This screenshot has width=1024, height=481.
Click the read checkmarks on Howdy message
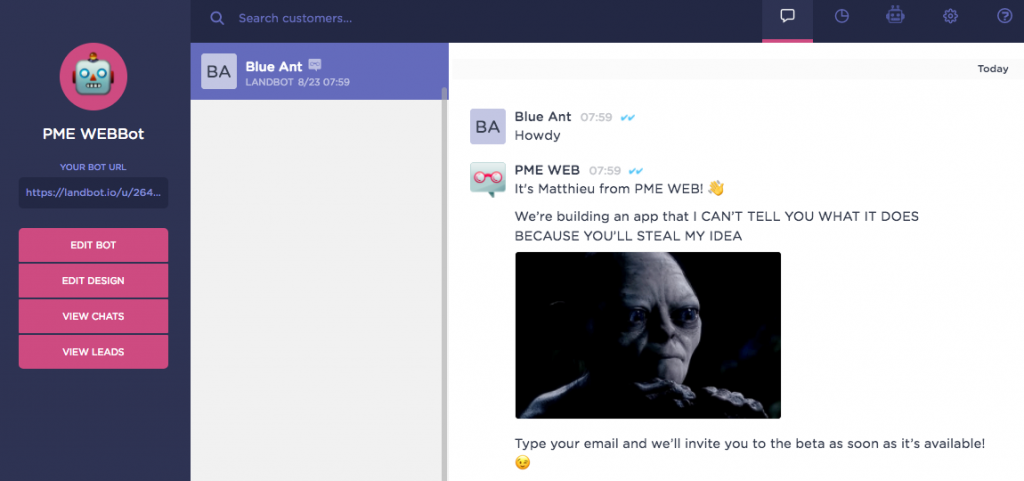628,117
